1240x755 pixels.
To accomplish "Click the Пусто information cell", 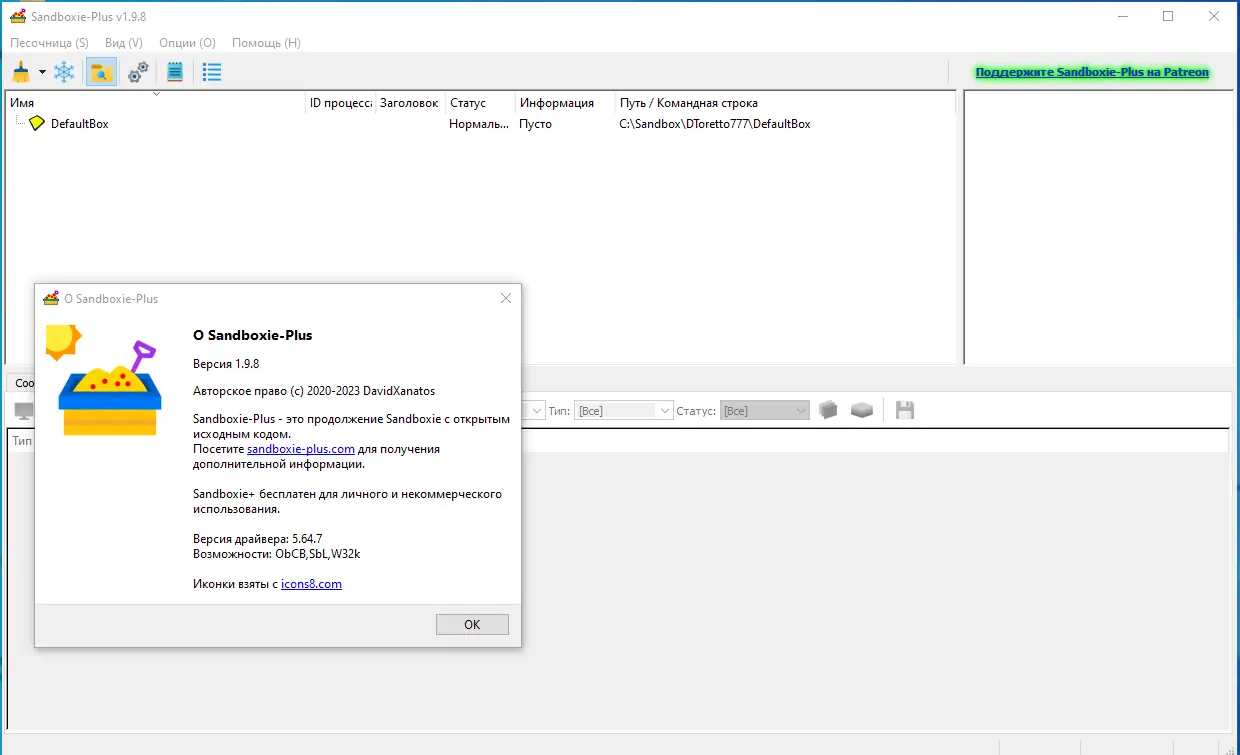I will click(535, 124).
